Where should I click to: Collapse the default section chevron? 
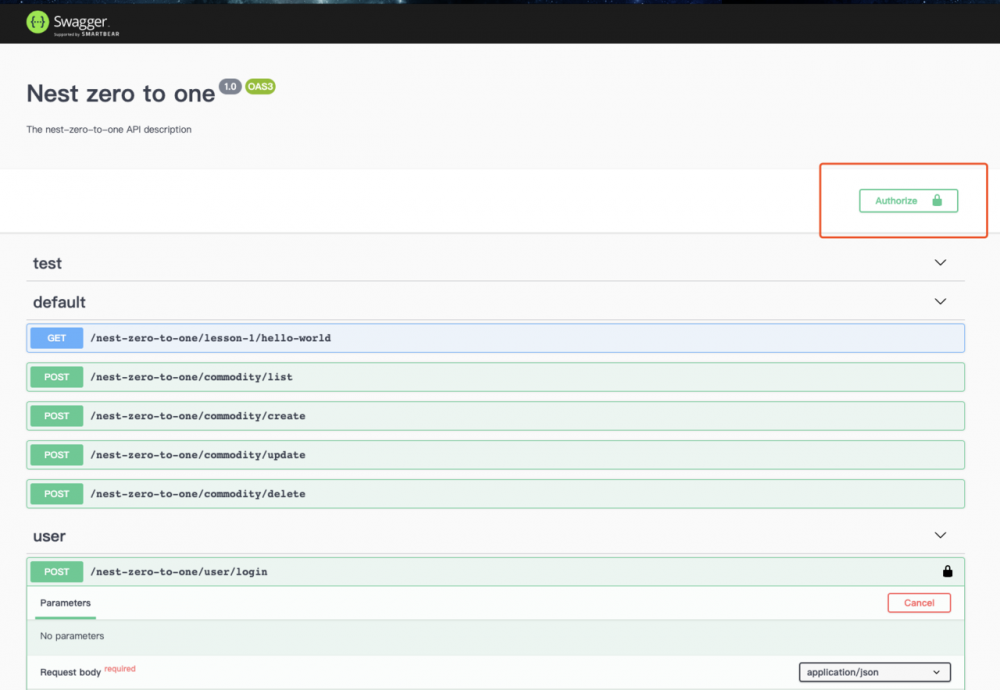tap(940, 302)
